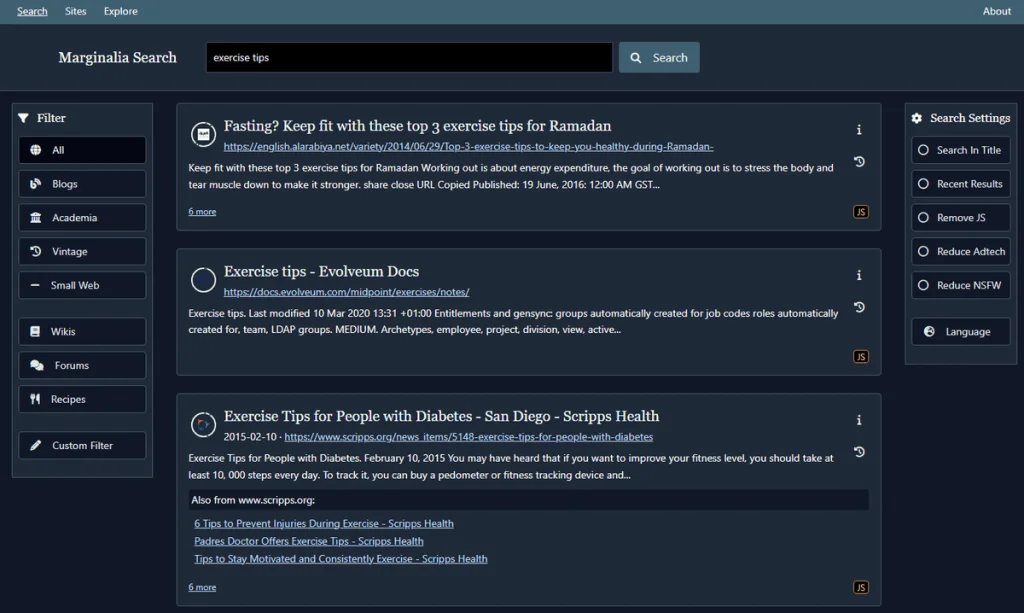Toggle Reduce Adtech setting
This screenshot has width=1024, height=613.
tap(961, 251)
